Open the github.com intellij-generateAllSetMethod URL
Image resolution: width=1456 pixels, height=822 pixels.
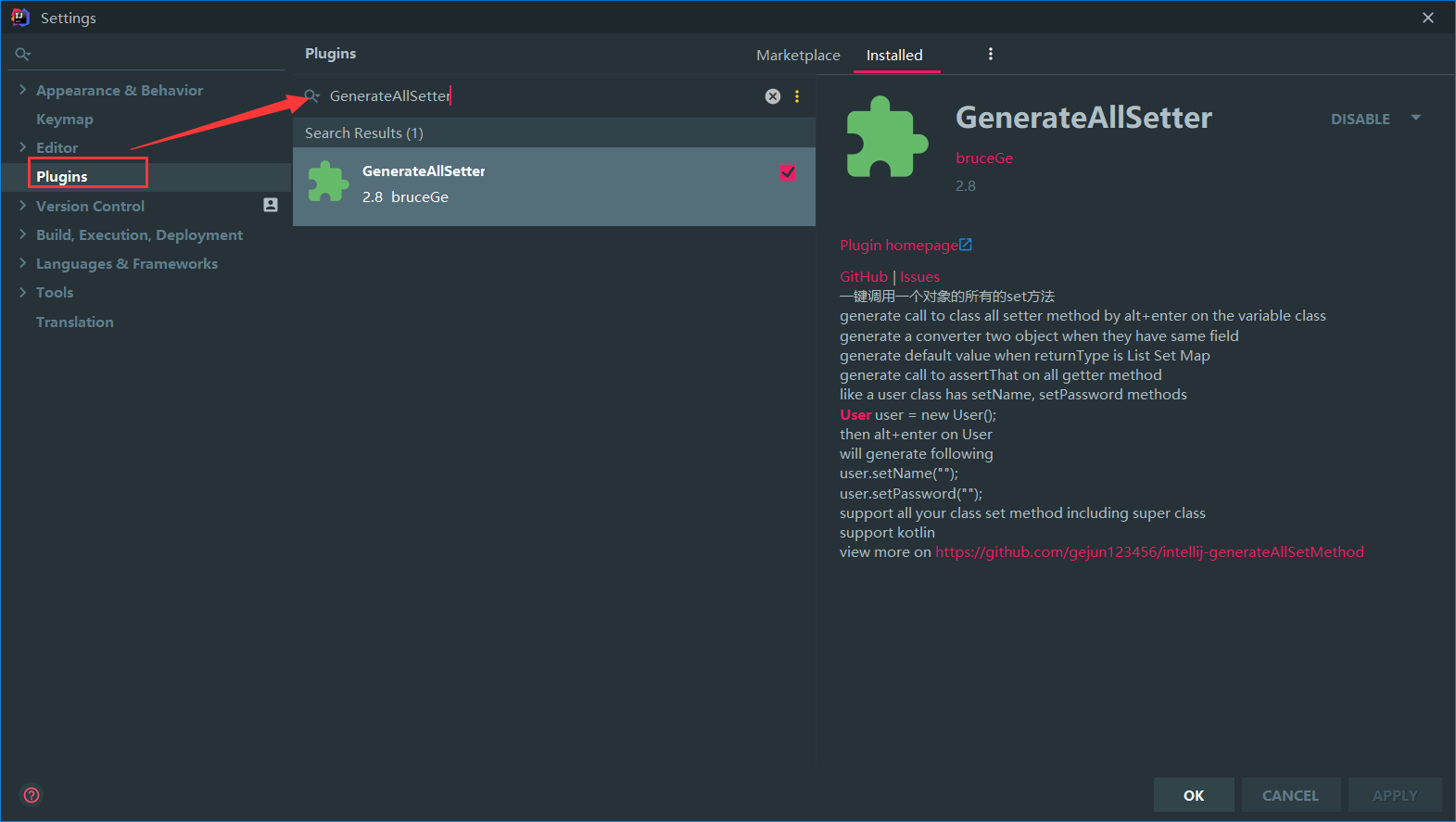[x=1149, y=551]
